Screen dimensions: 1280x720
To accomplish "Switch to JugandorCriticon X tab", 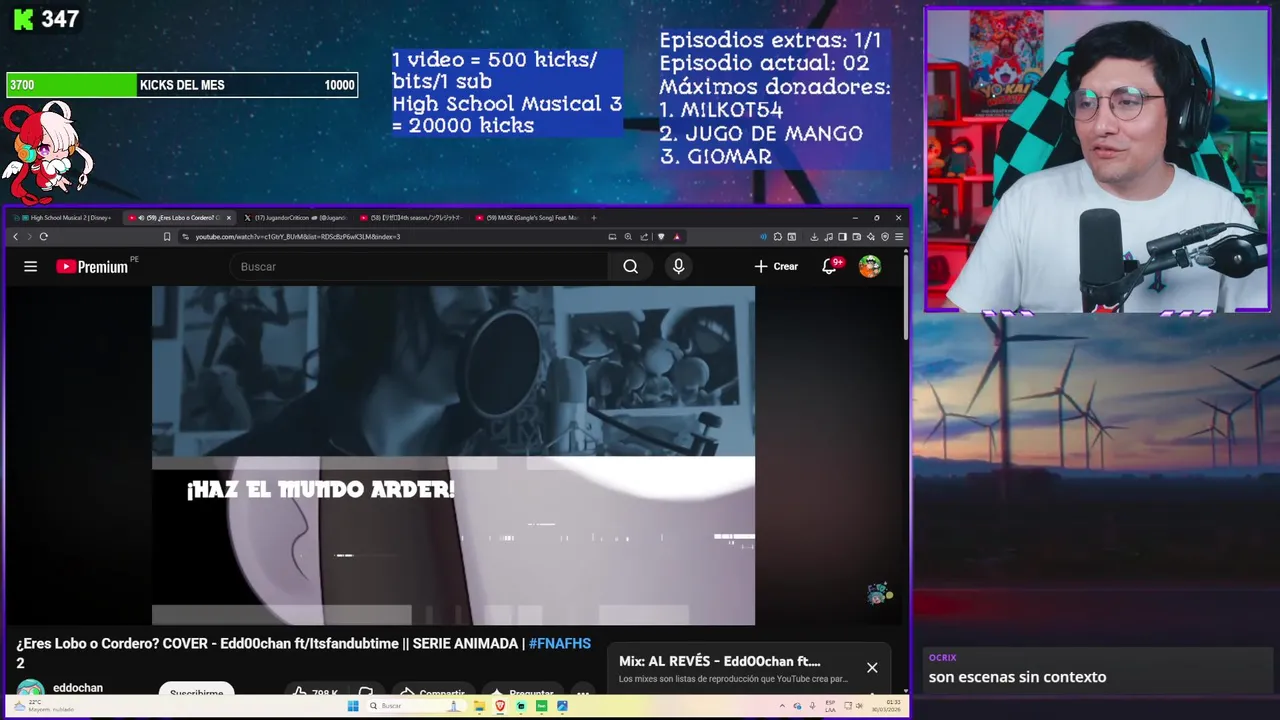I will click(296, 217).
